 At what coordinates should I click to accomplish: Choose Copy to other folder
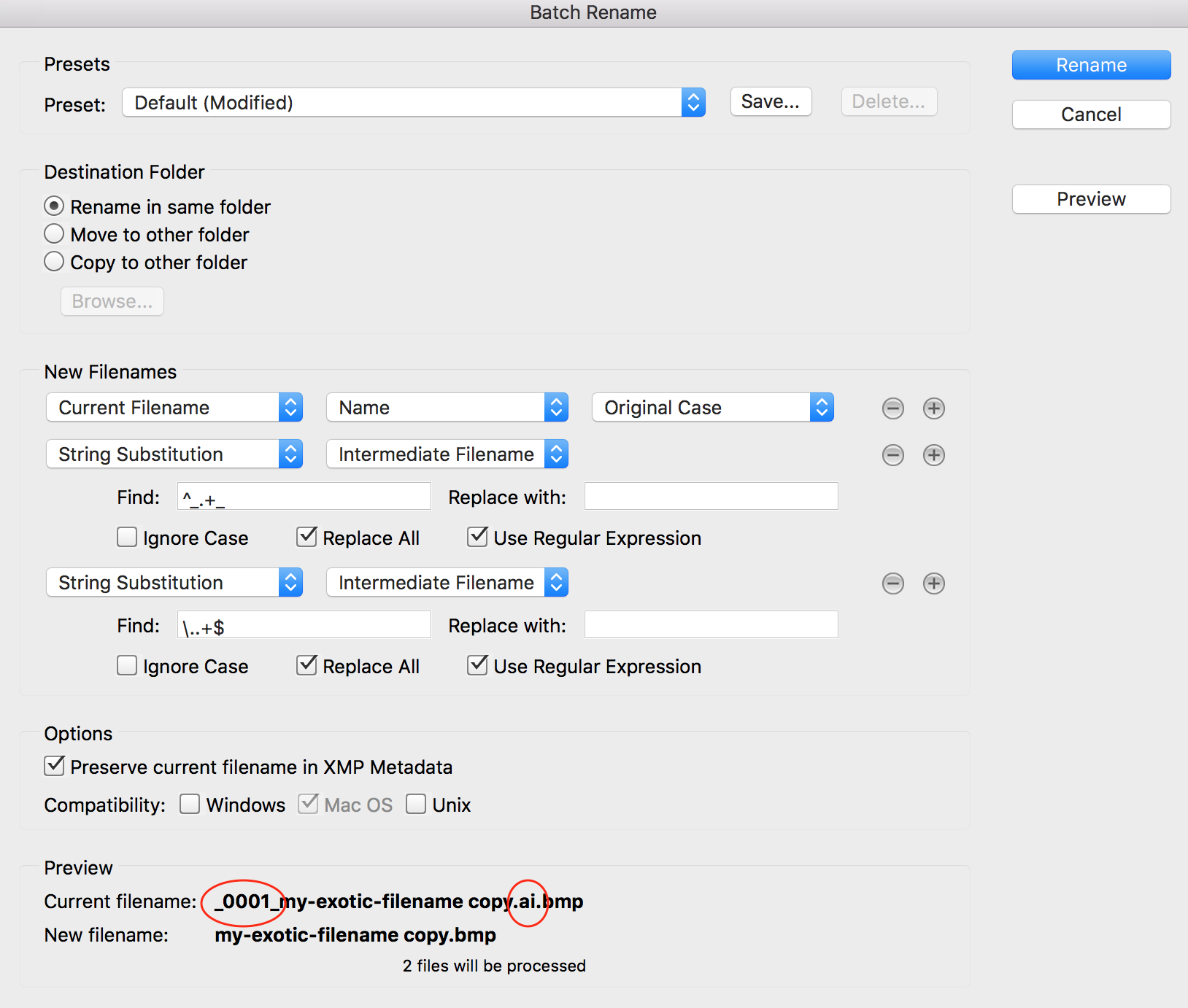tap(55, 262)
